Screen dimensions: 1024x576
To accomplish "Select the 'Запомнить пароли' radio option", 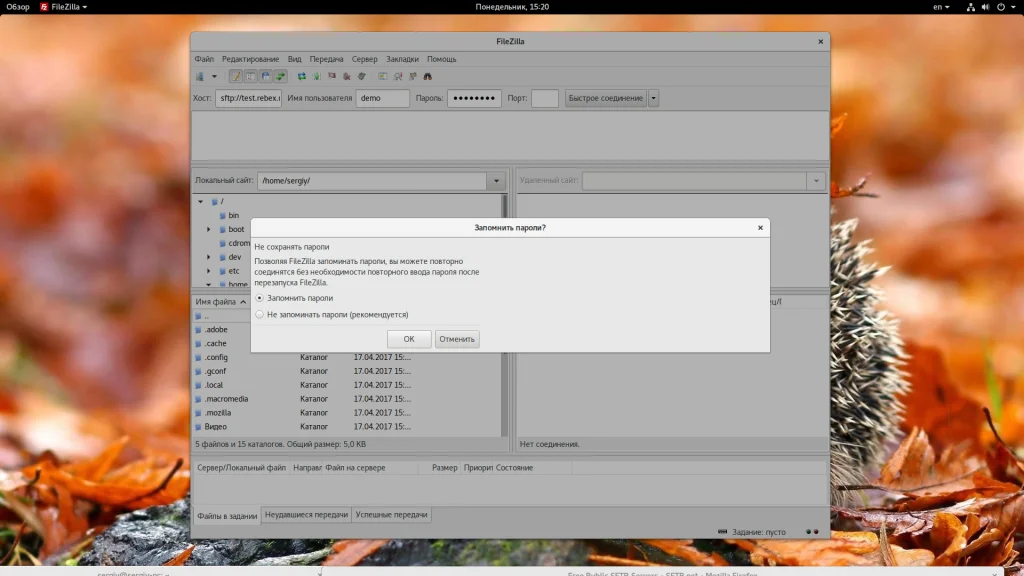I will (x=260, y=298).
